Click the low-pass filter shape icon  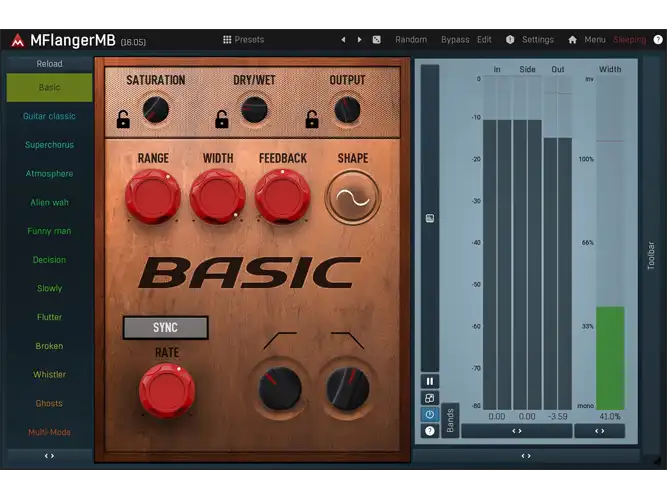(x=348, y=340)
